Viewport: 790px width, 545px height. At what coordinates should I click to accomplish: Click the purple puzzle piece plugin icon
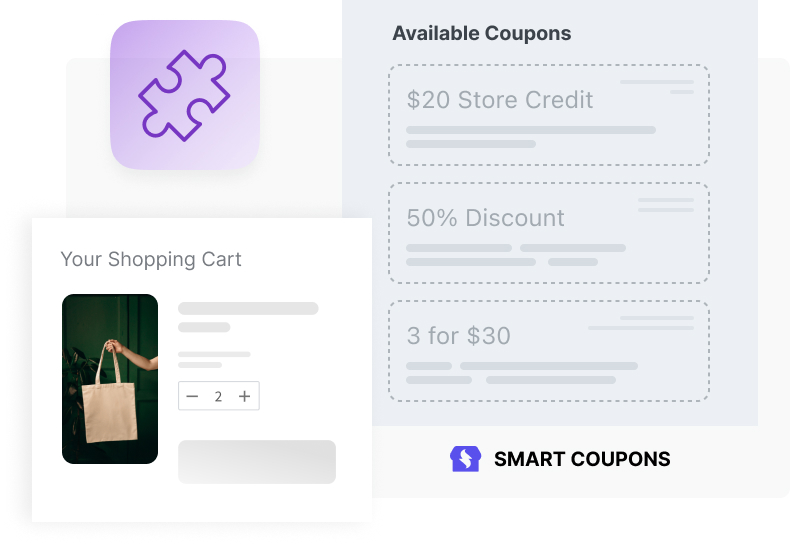pos(184,95)
